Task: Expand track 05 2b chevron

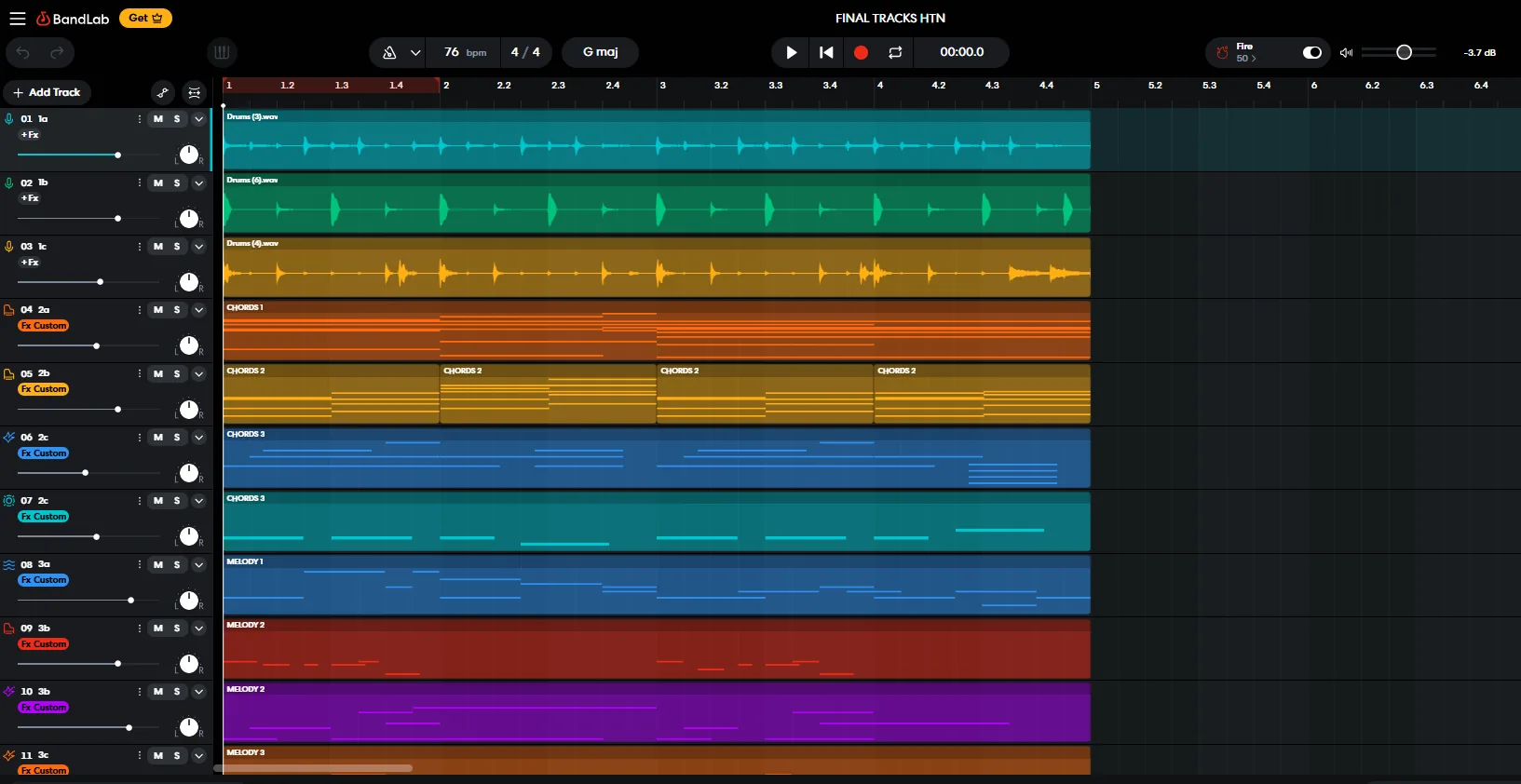Action: 198,374
